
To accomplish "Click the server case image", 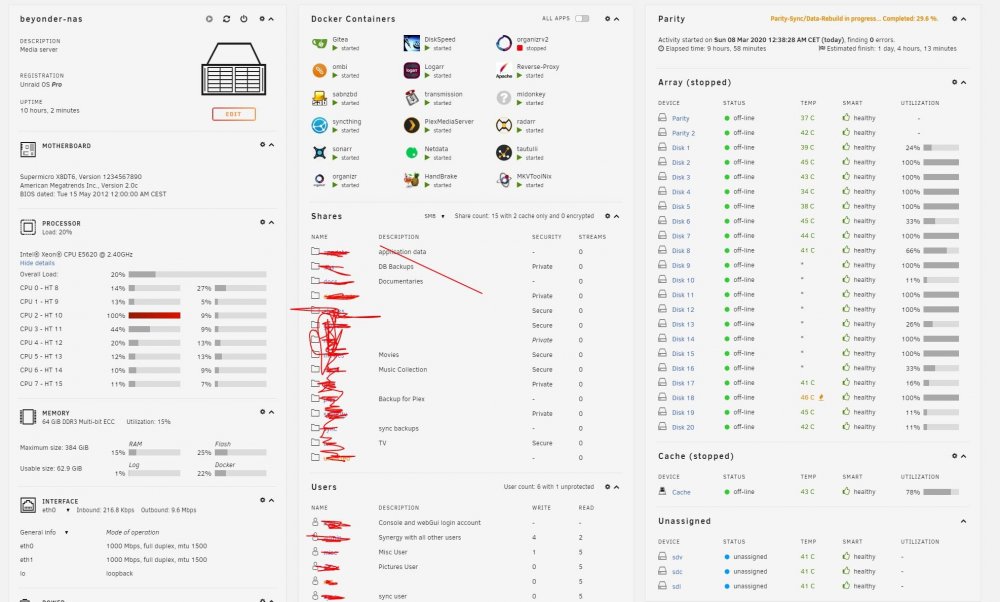I will coord(233,69).
